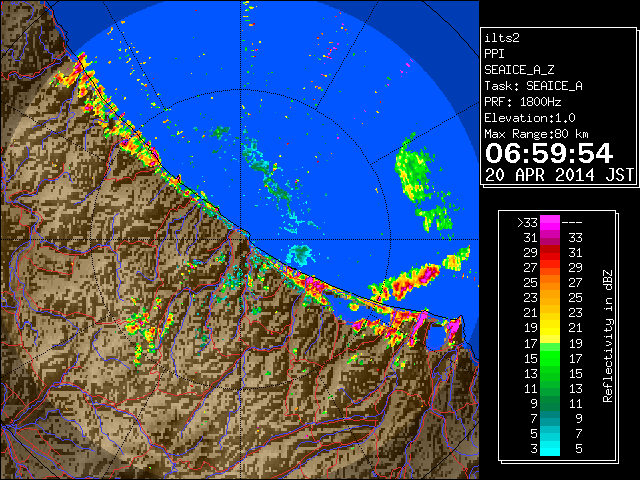
Task: Click the date '20 APR 2014 JST'
Action: [x=559, y=175]
